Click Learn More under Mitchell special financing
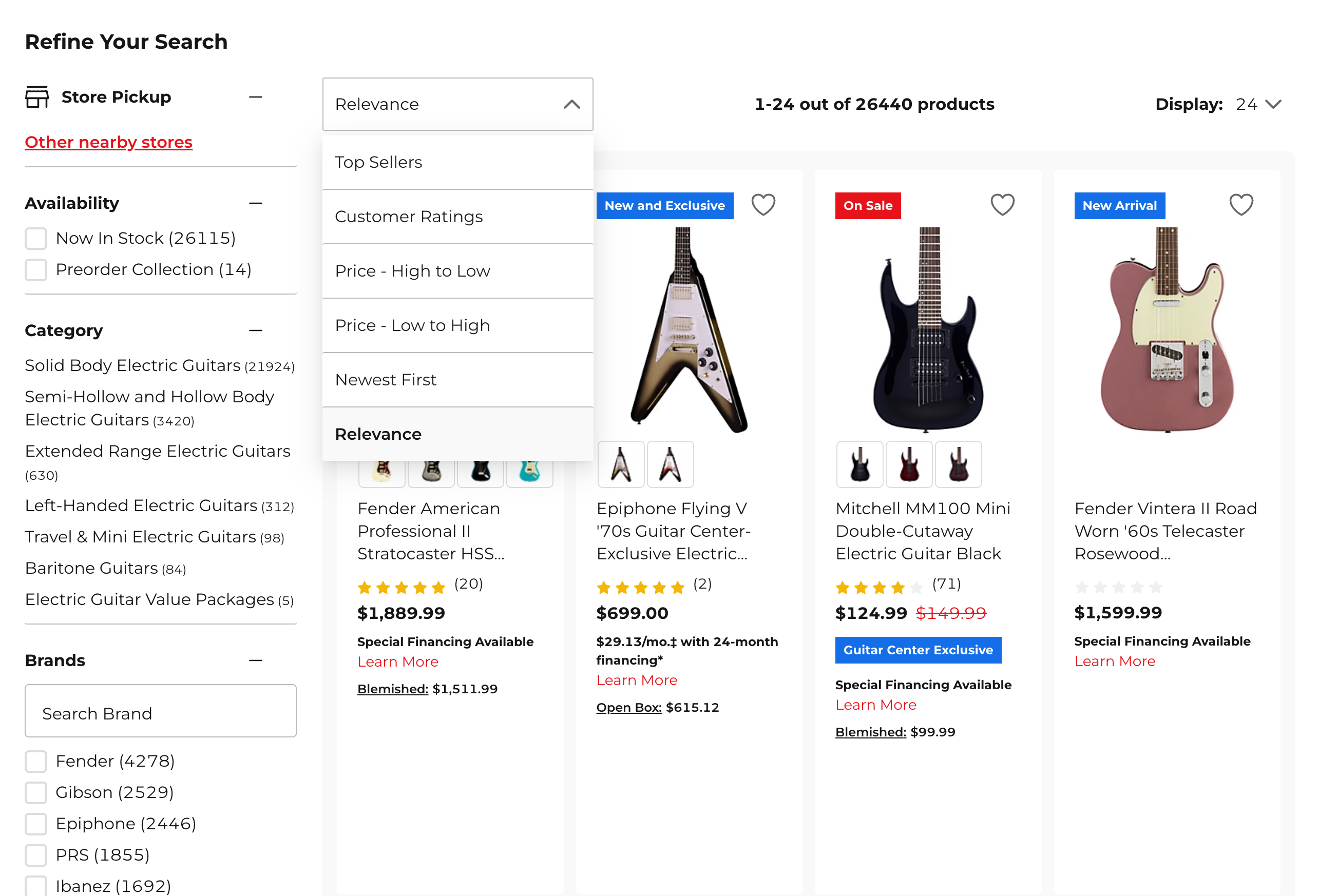The height and width of the screenshot is (896, 1318). [875, 705]
